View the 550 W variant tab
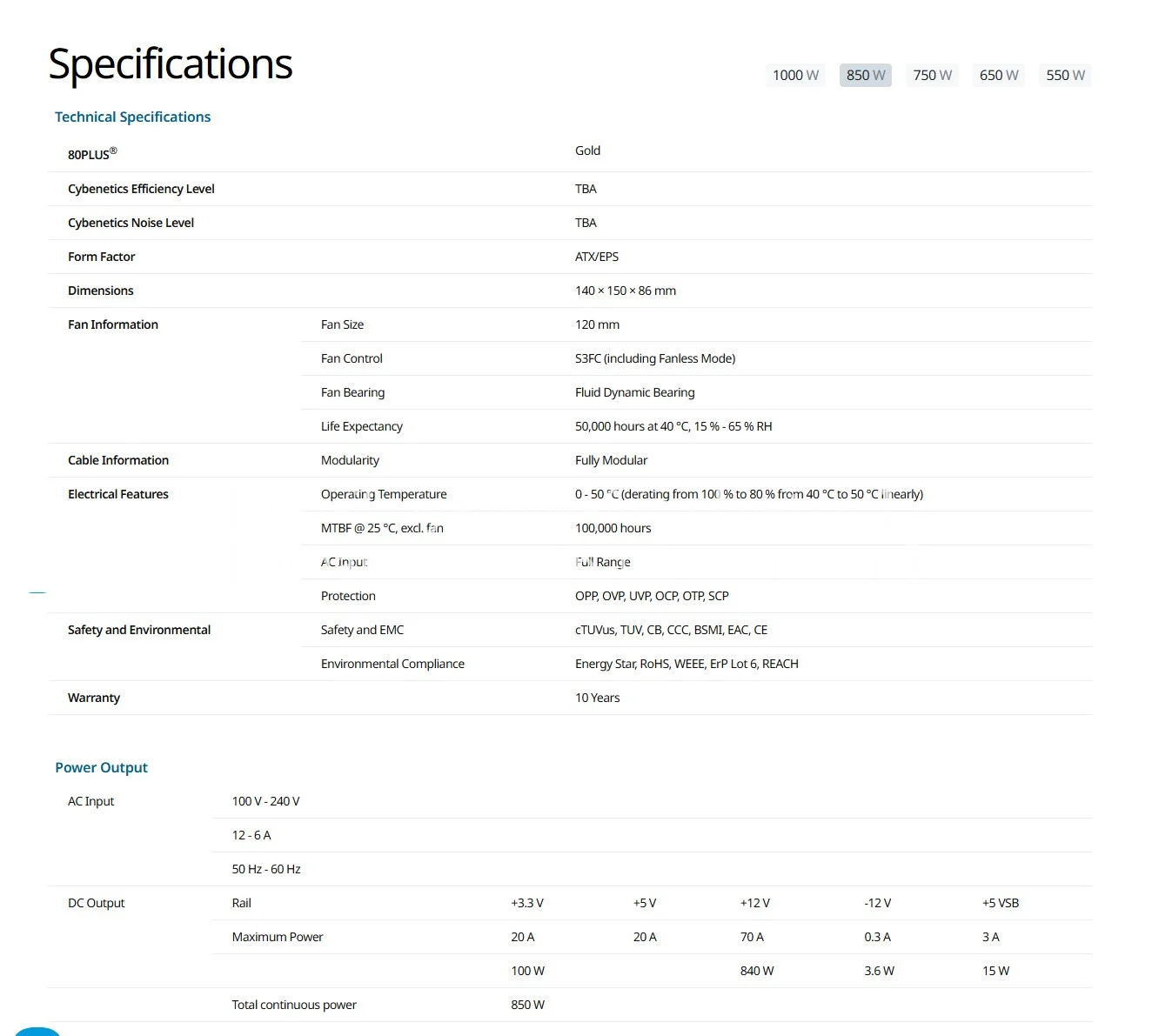This screenshot has width=1152, height=1036. pos(1065,76)
